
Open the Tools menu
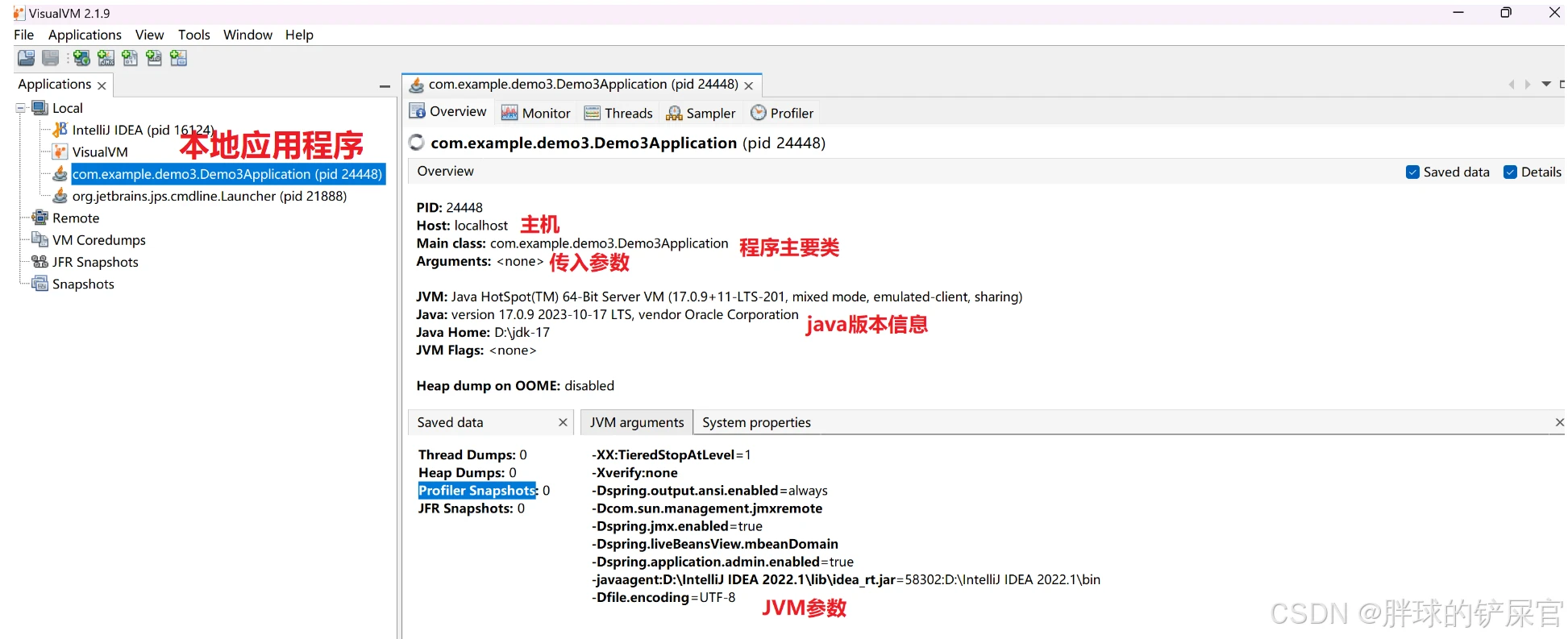click(x=194, y=35)
